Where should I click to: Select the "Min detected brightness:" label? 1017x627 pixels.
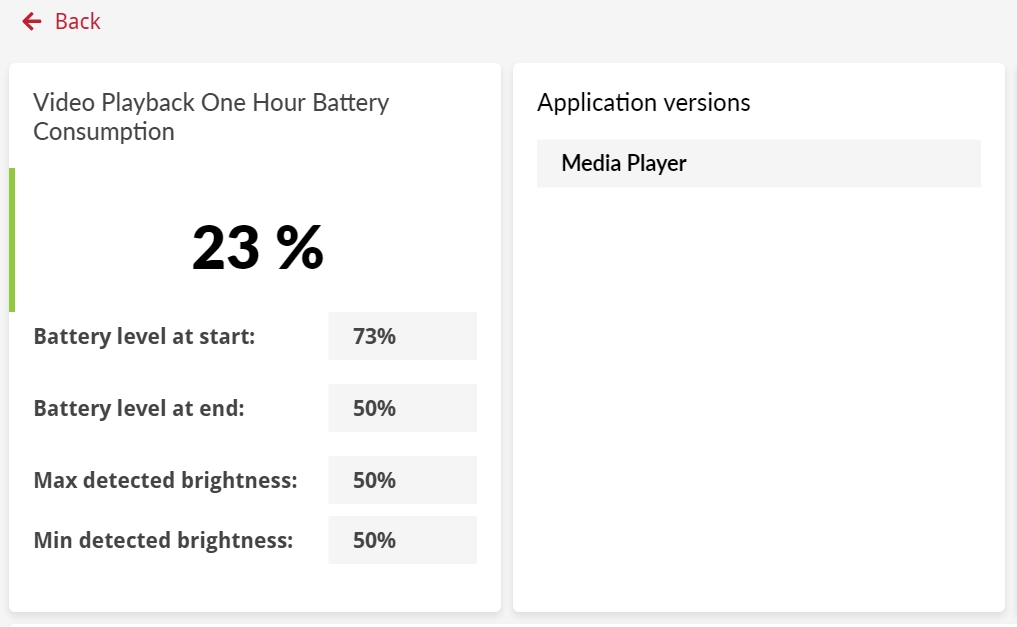[163, 540]
